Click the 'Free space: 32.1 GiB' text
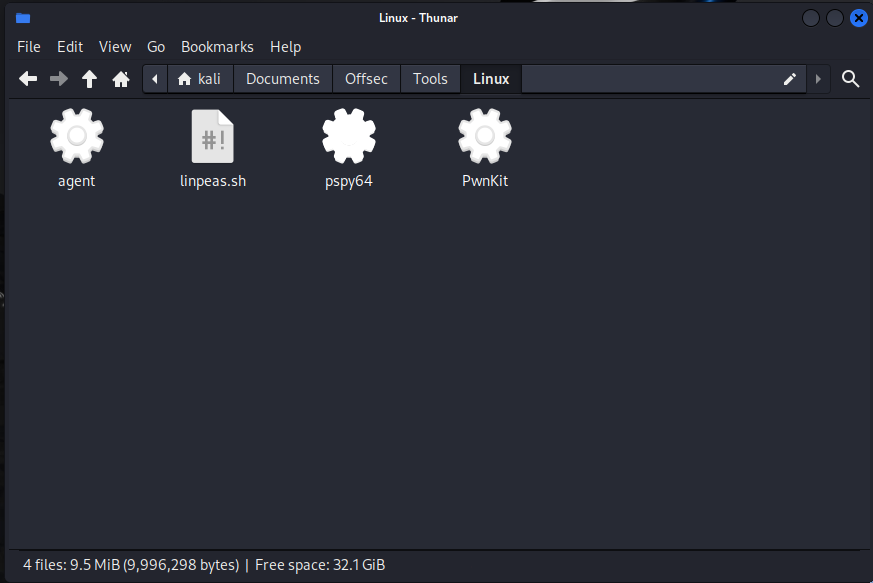This screenshot has height=583, width=873. click(x=320, y=565)
